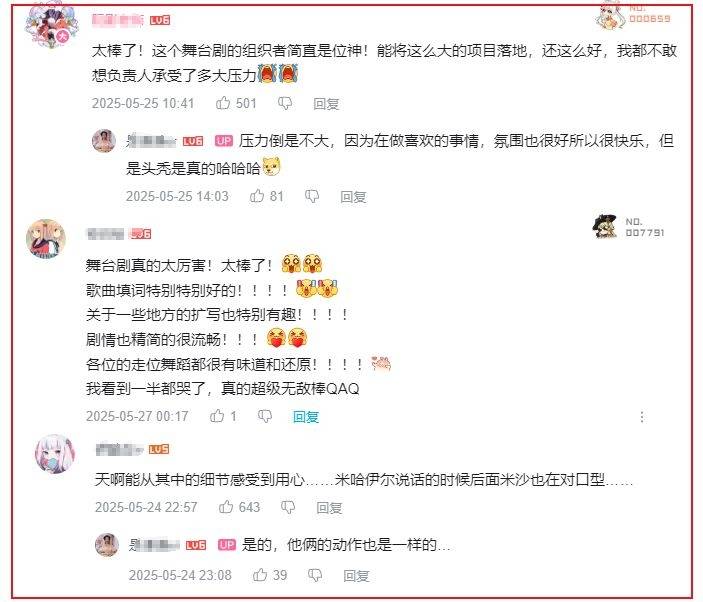Screen dimensions: 703x602
Task: Open the white-haired anime girl avatar
Action: coord(55,454)
